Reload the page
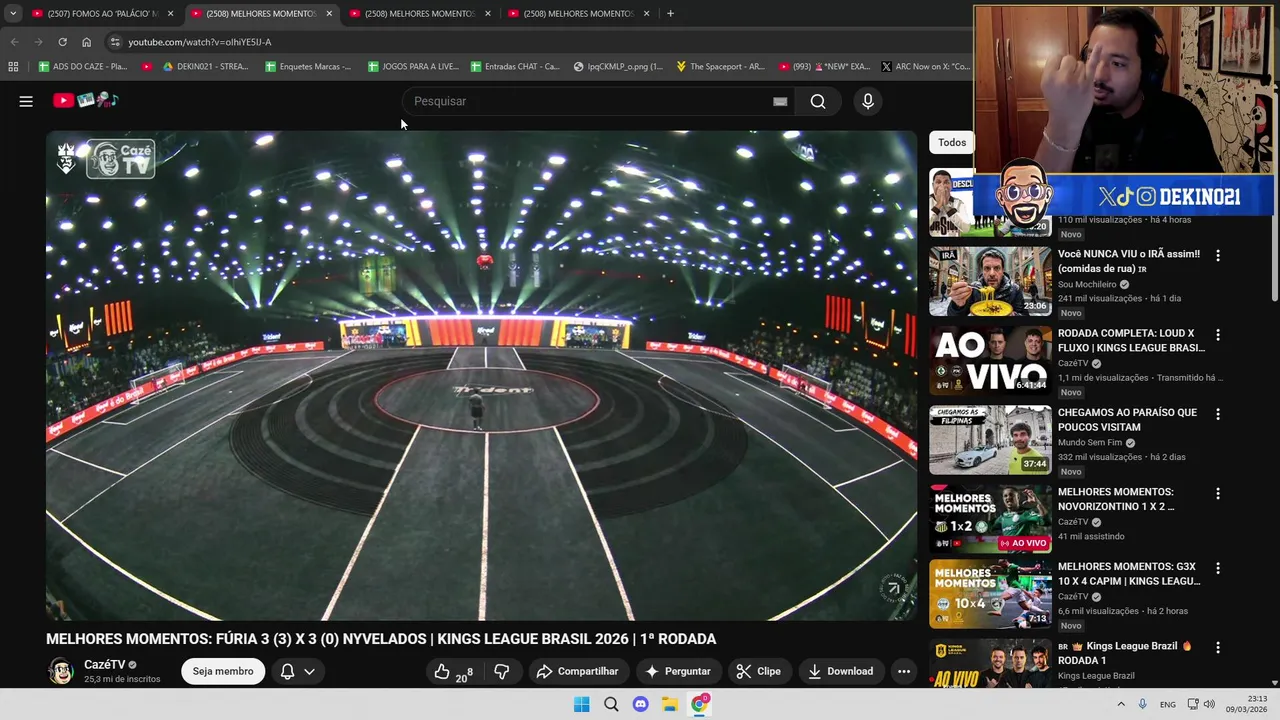 [x=62, y=42]
